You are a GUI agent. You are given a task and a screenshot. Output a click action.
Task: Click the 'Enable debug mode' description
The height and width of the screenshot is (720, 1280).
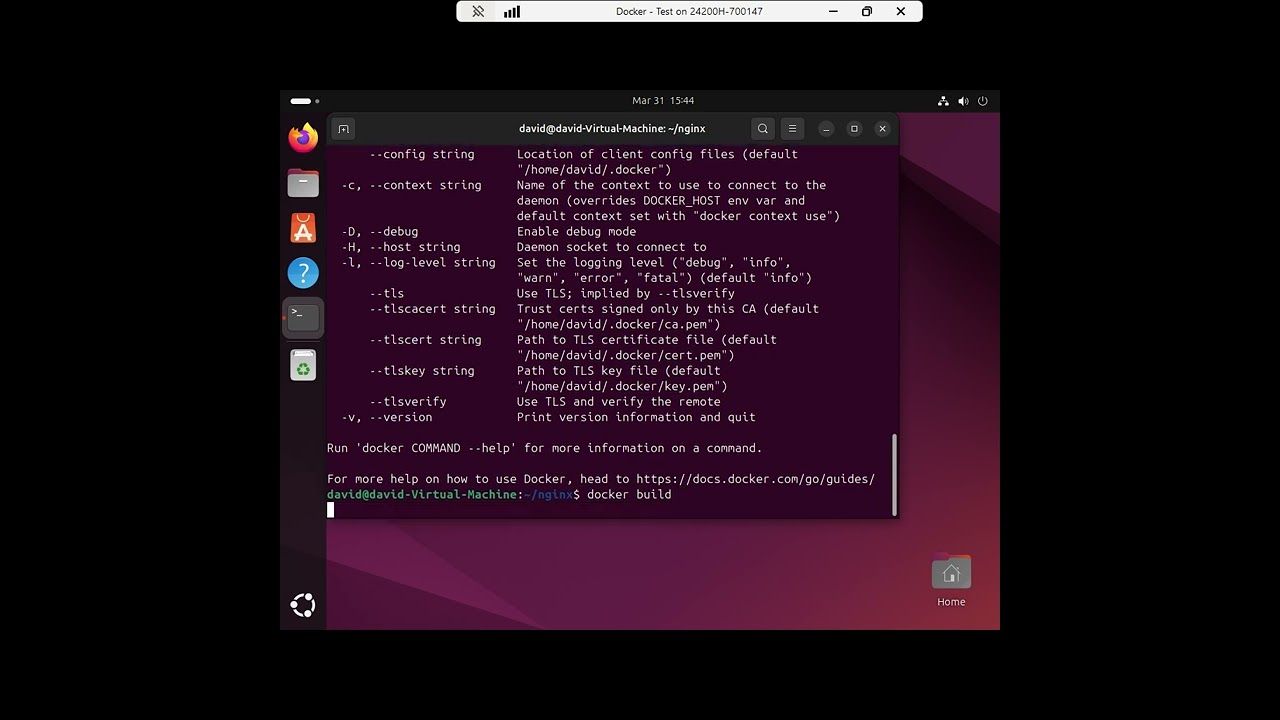click(x=576, y=232)
